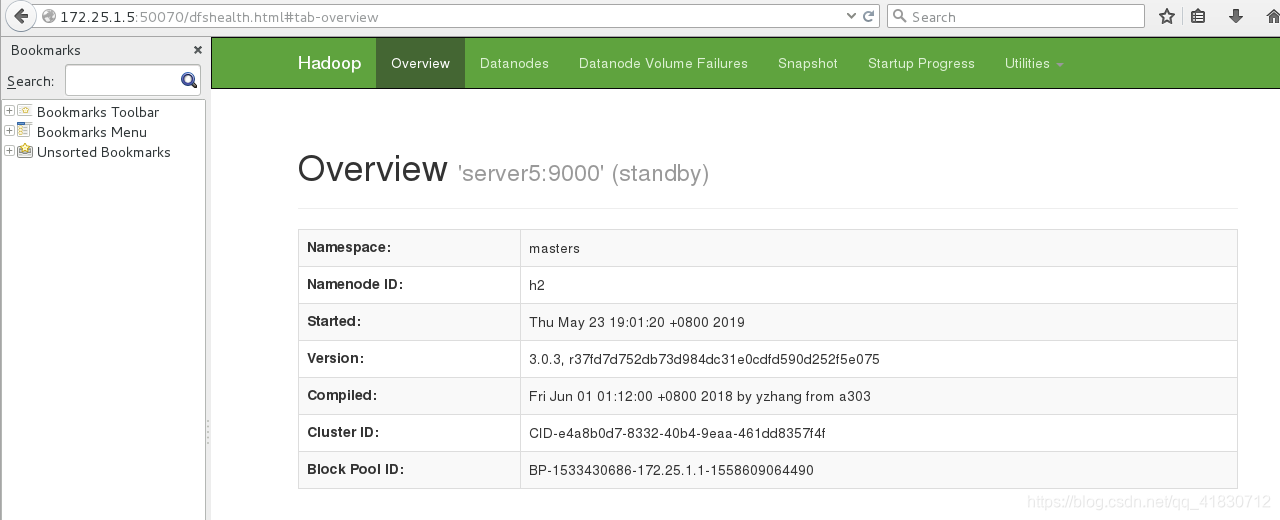Click the Hadoop brand link
Image resolution: width=1280 pixels, height=520 pixels.
coord(329,63)
